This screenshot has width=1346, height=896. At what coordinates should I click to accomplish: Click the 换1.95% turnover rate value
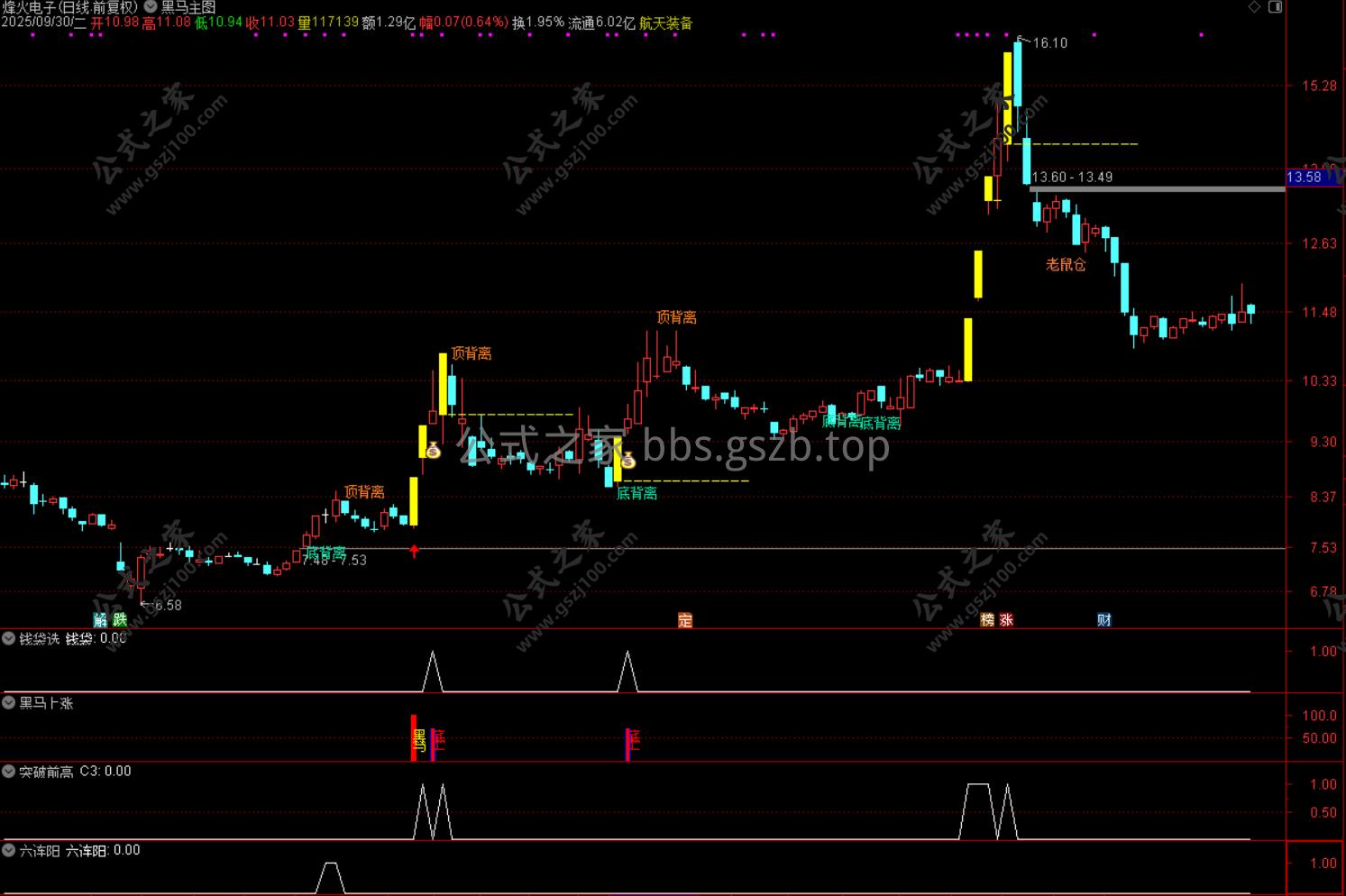click(x=538, y=23)
